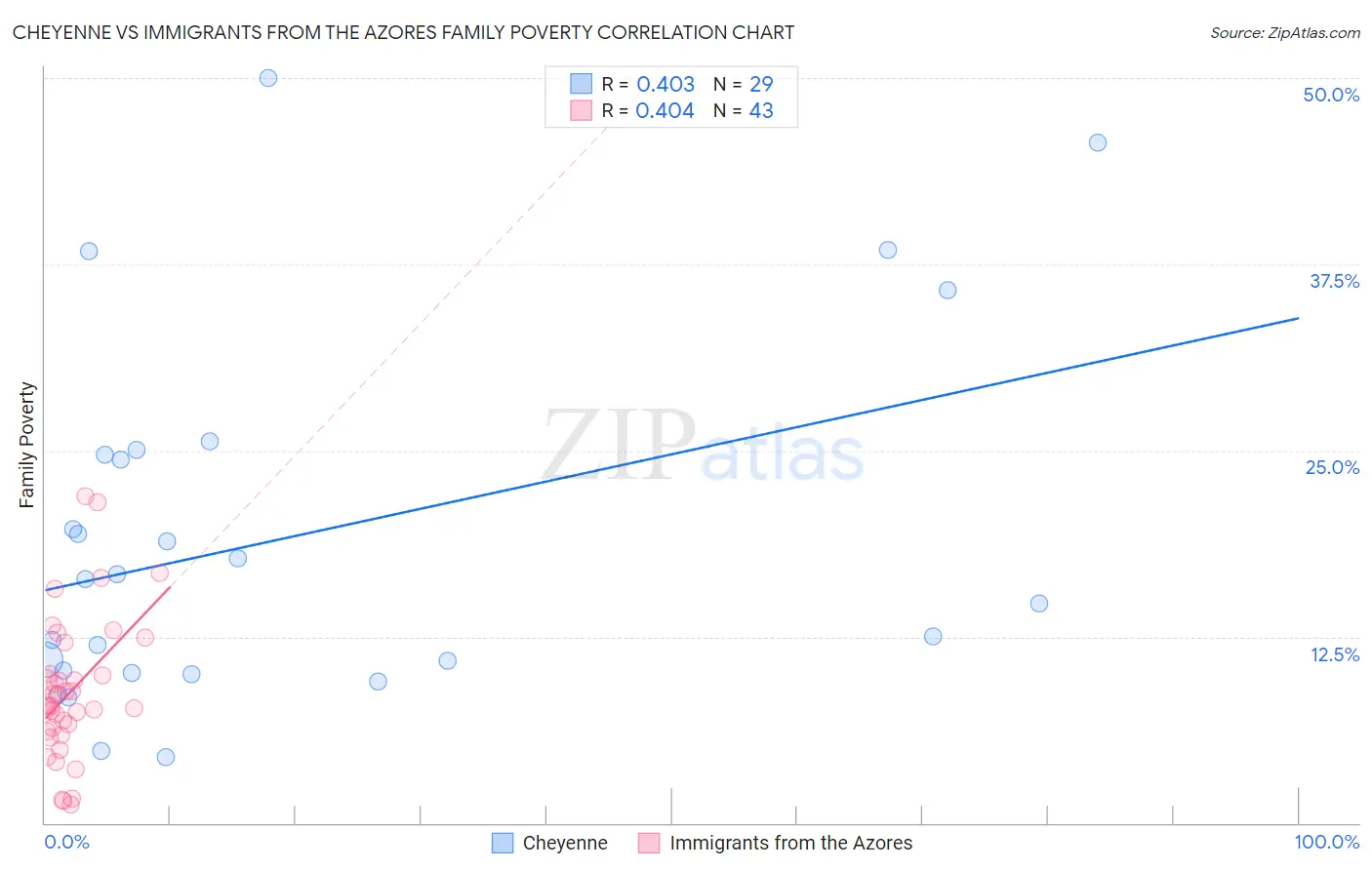
Task: Click the N = 29 value in legend
Action: [x=744, y=84]
